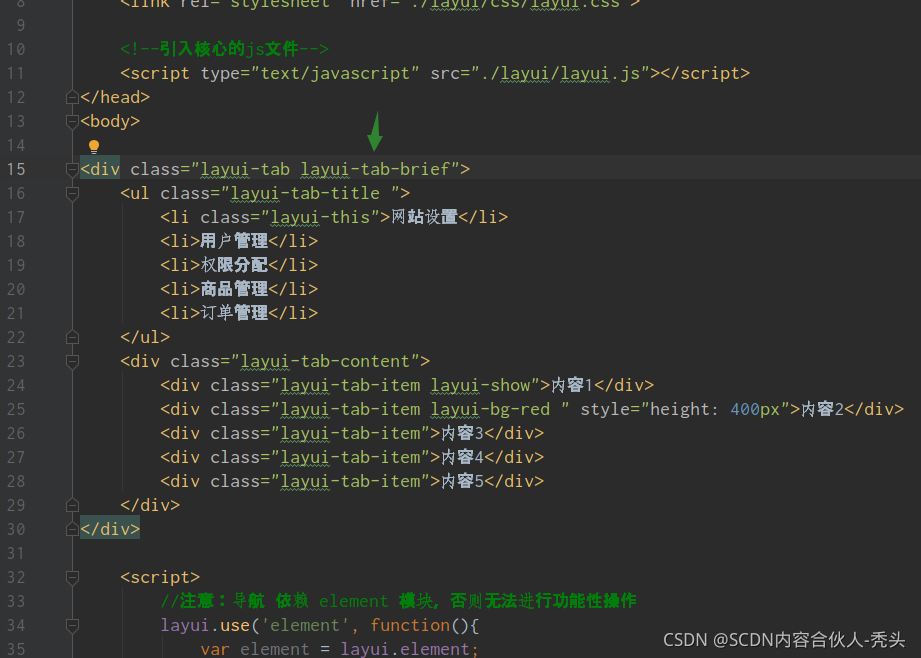Click the text/javascript type value
Viewport: 921px width, 658px height.
335,73
